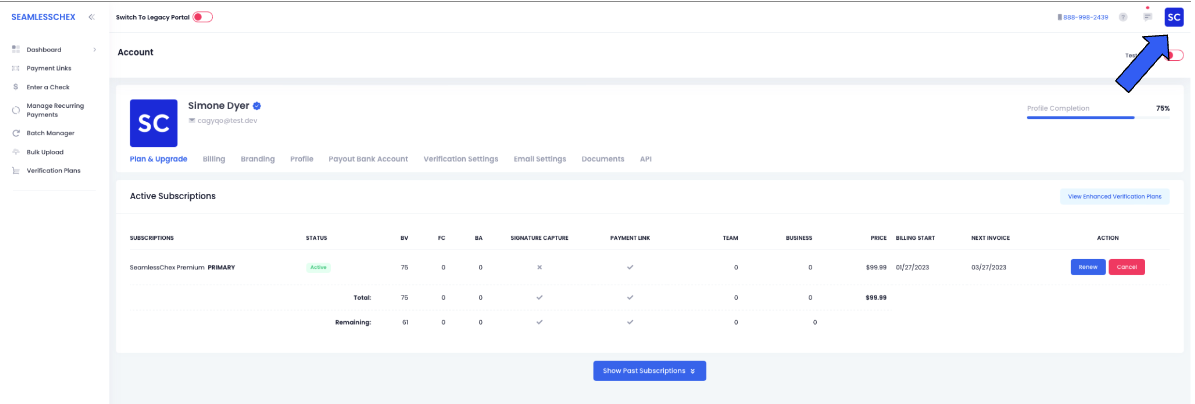Click the signature capture X in Premium row
Screen dimensions: 1195x404
click(x=539, y=268)
